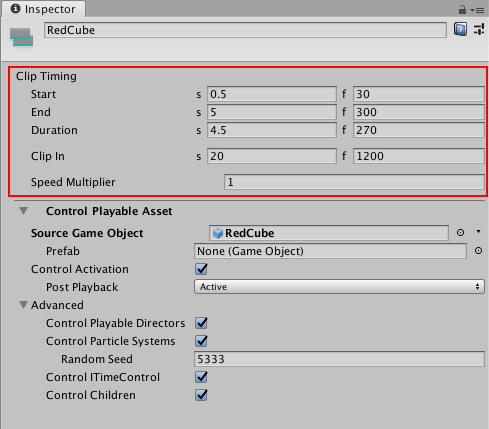Viewport: 489px width, 429px height.
Task: Edit the End seconds field
Action: [x=272, y=112]
